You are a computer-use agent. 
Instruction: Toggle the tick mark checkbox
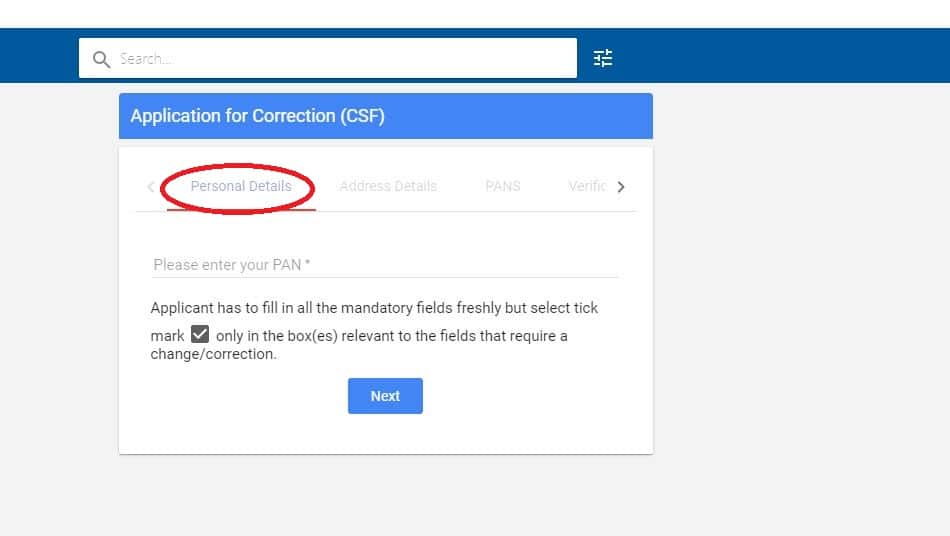(x=200, y=335)
